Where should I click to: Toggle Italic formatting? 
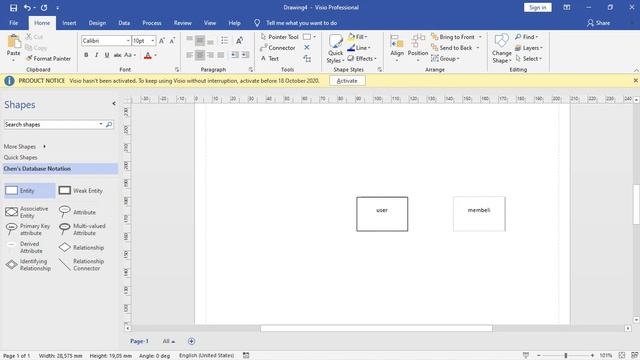[x=96, y=55]
